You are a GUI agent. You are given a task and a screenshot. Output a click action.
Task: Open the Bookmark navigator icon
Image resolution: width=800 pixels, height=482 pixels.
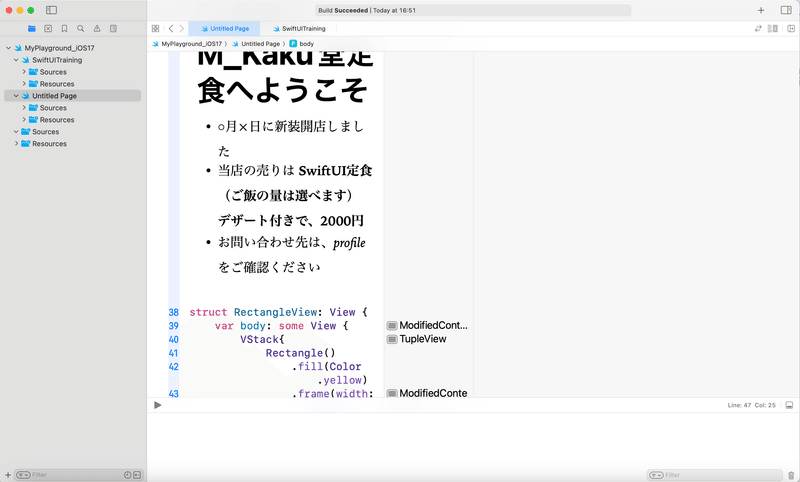(x=64, y=29)
